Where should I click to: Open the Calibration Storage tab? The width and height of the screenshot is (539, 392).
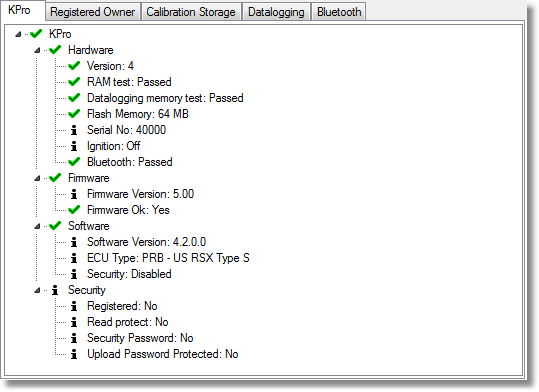tap(191, 12)
